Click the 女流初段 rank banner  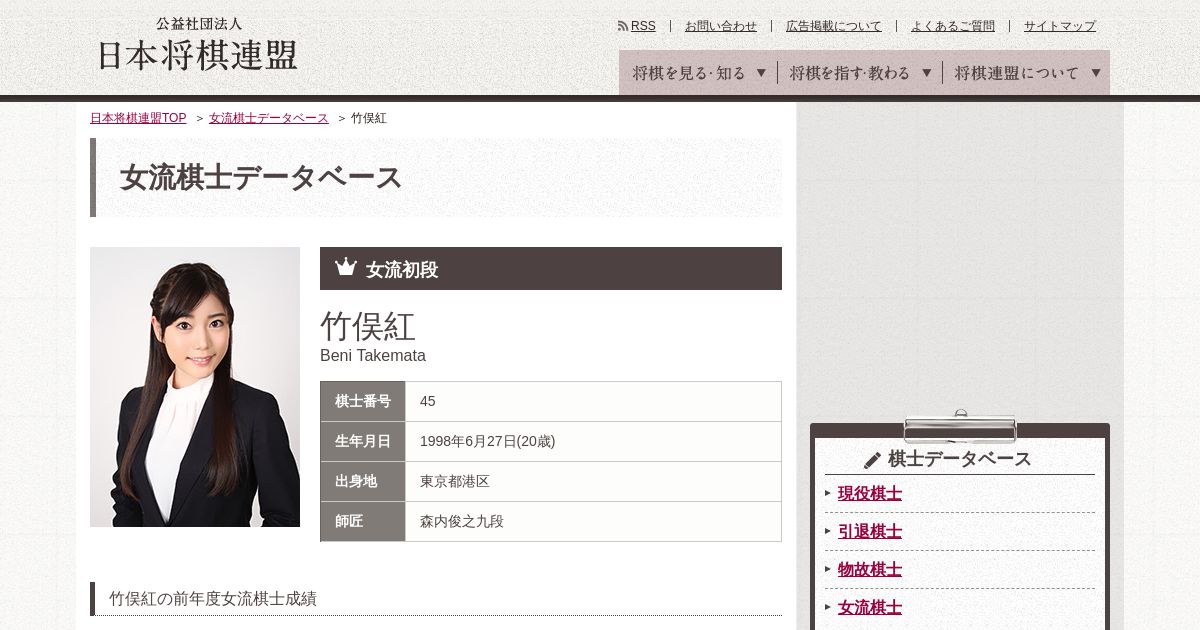click(x=551, y=268)
